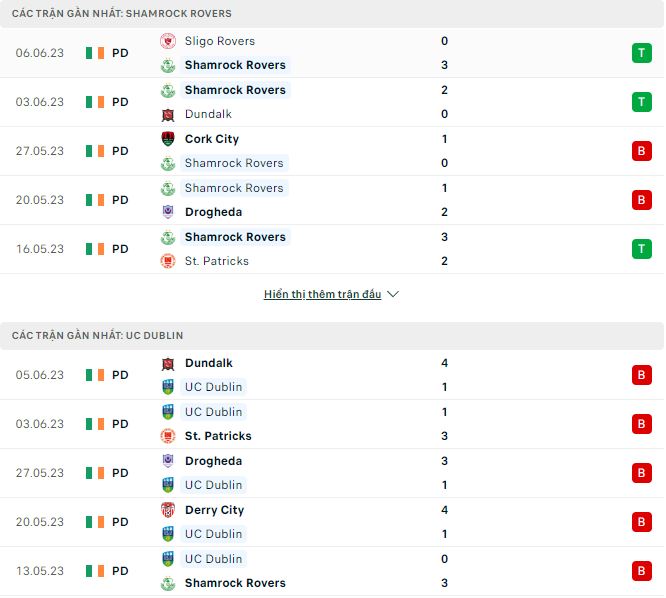Click the green T badge for 03.06.23 match
Image resolution: width=666 pixels, height=598 pixels.
point(640,102)
